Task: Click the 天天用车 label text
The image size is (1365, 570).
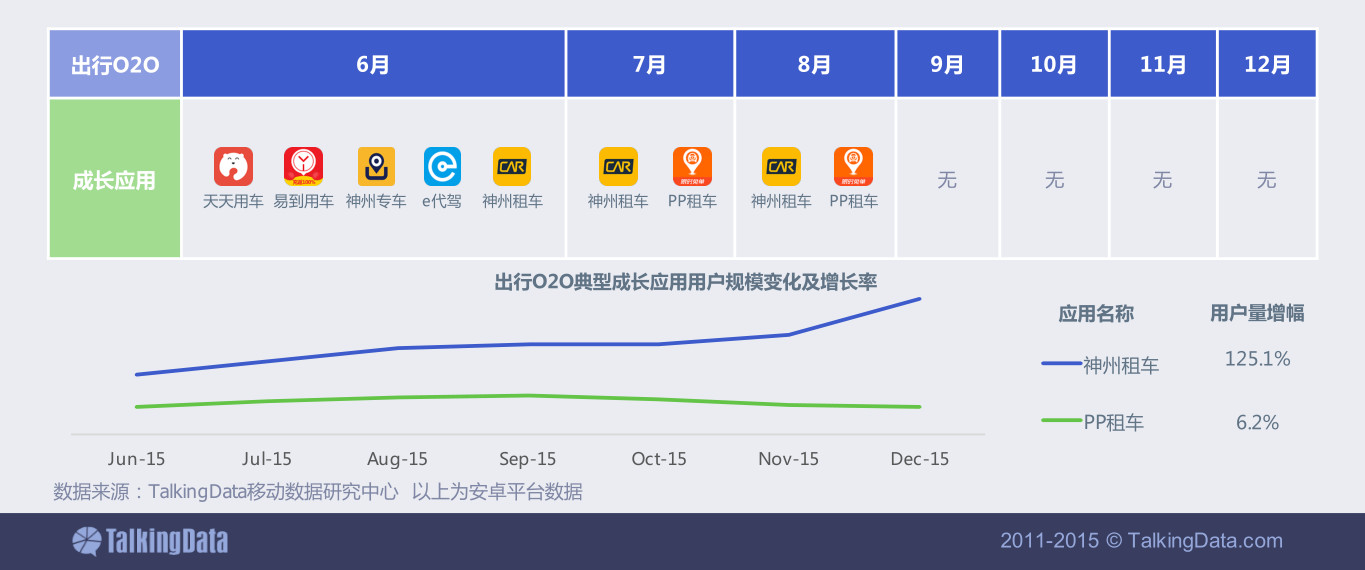Action: [x=233, y=201]
